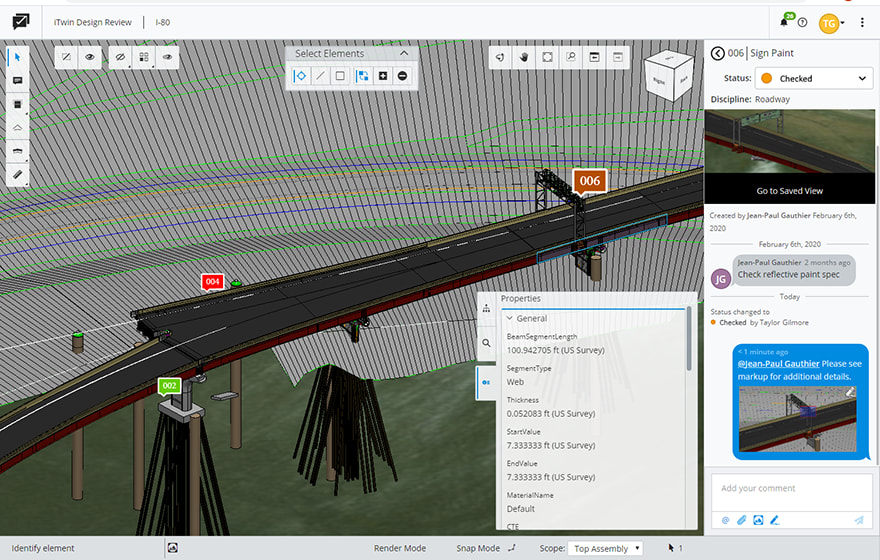Attach a file with the paperclip icon

[741, 520]
